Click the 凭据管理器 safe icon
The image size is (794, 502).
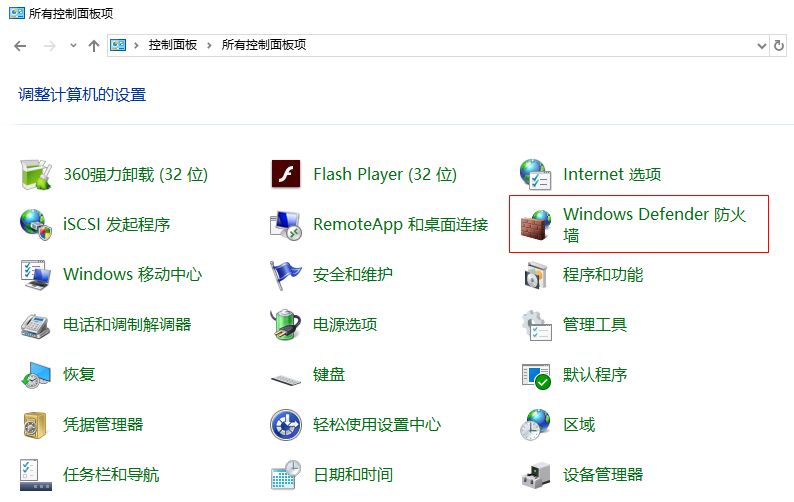point(35,424)
